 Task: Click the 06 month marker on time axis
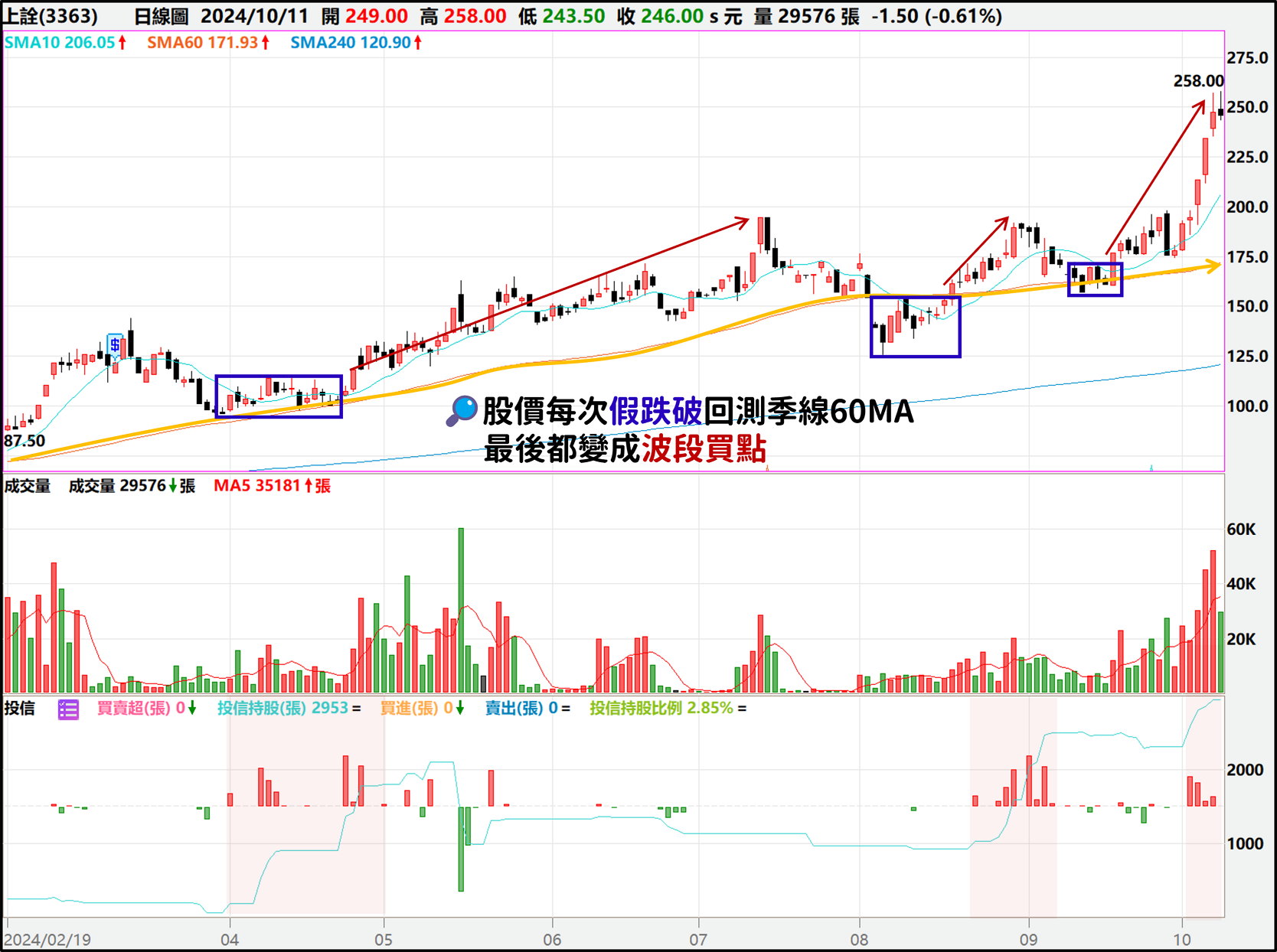pyautogui.click(x=552, y=940)
